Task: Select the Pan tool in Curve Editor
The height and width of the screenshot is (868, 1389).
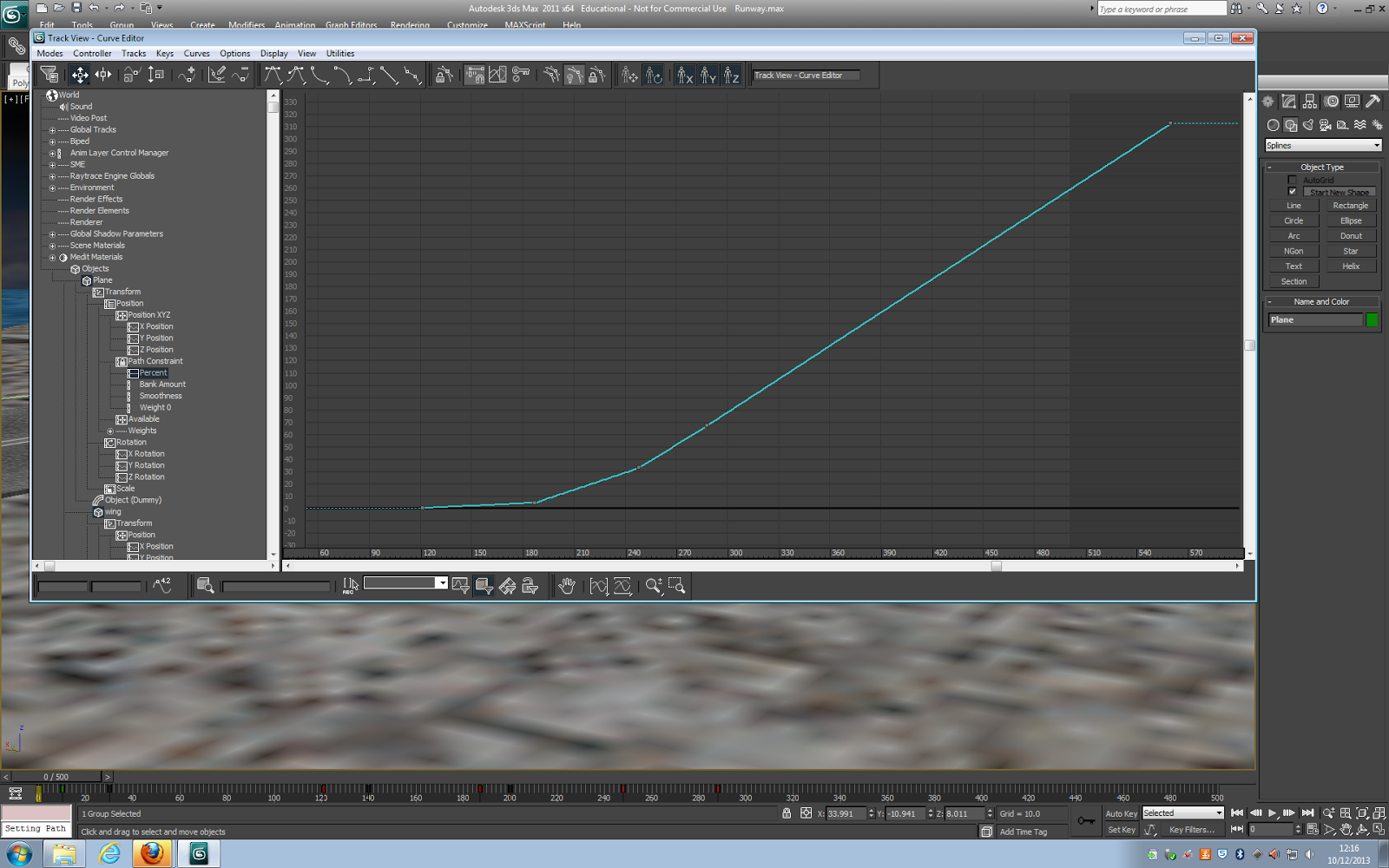Action: 568,586
